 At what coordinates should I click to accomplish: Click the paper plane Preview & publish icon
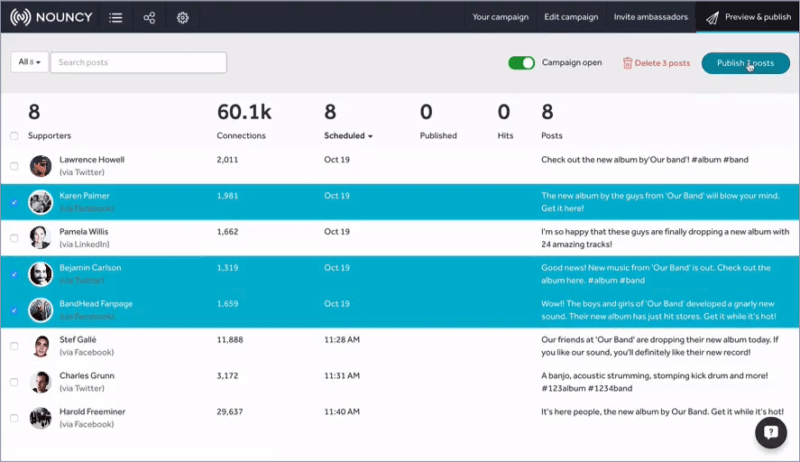tap(712, 17)
